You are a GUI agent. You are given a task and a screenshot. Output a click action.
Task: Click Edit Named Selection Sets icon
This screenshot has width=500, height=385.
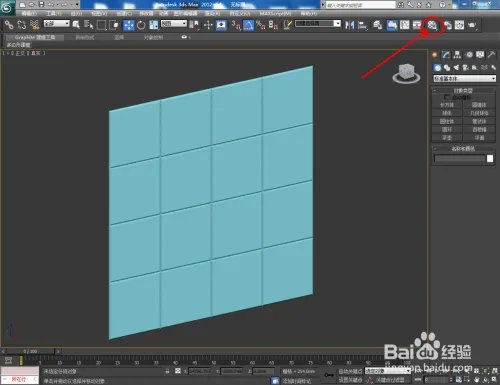pyautogui.click(x=288, y=25)
